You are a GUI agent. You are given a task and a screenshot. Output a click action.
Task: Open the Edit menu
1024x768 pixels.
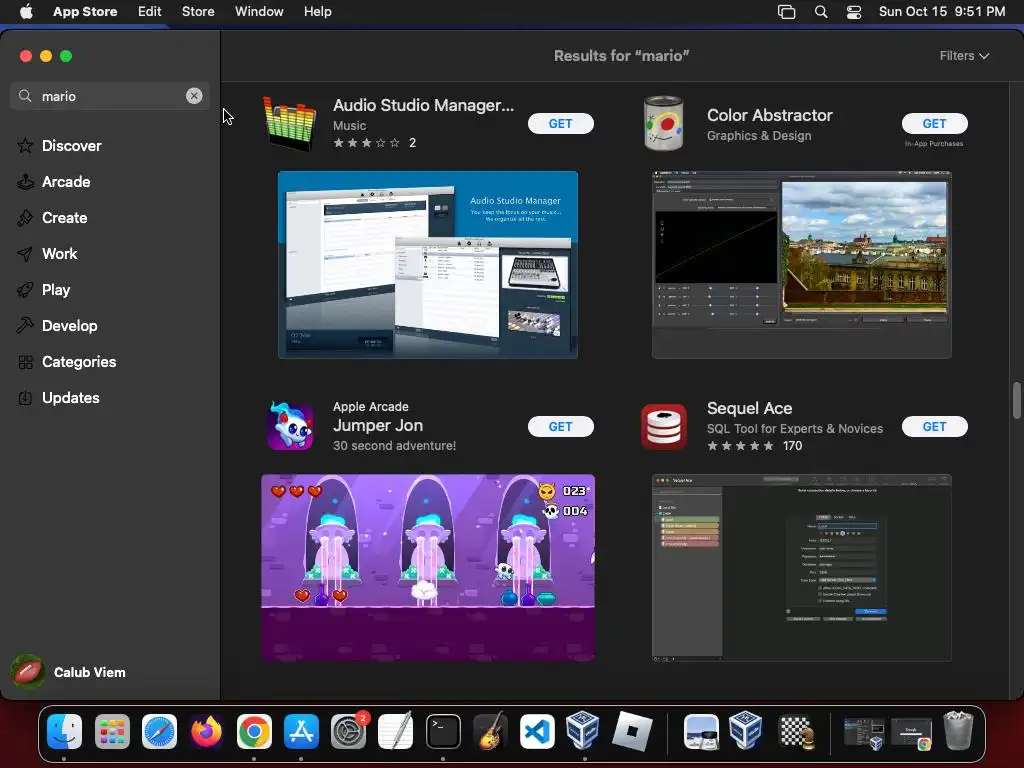pyautogui.click(x=150, y=11)
